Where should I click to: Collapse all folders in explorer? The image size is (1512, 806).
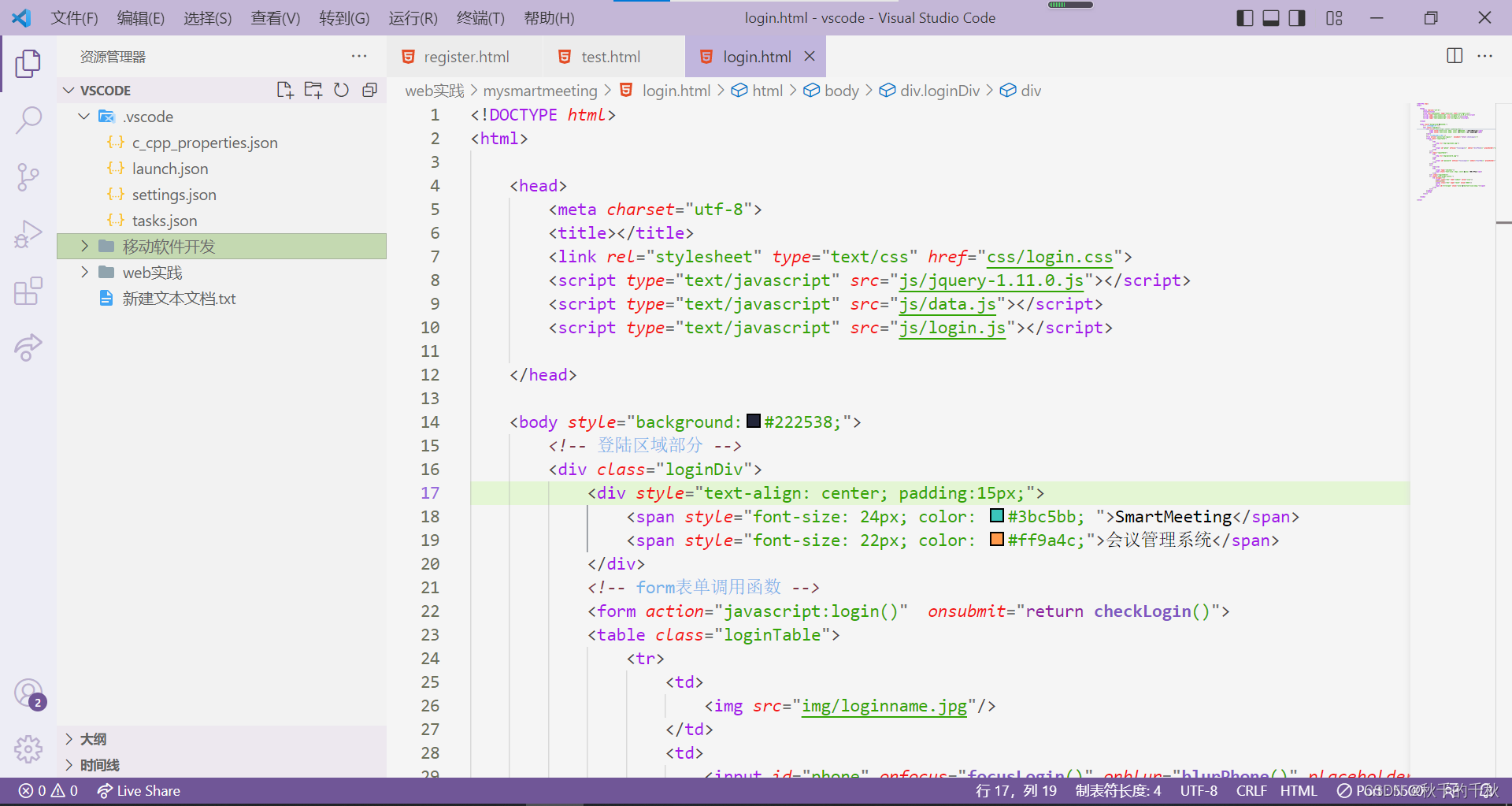point(369,90)
